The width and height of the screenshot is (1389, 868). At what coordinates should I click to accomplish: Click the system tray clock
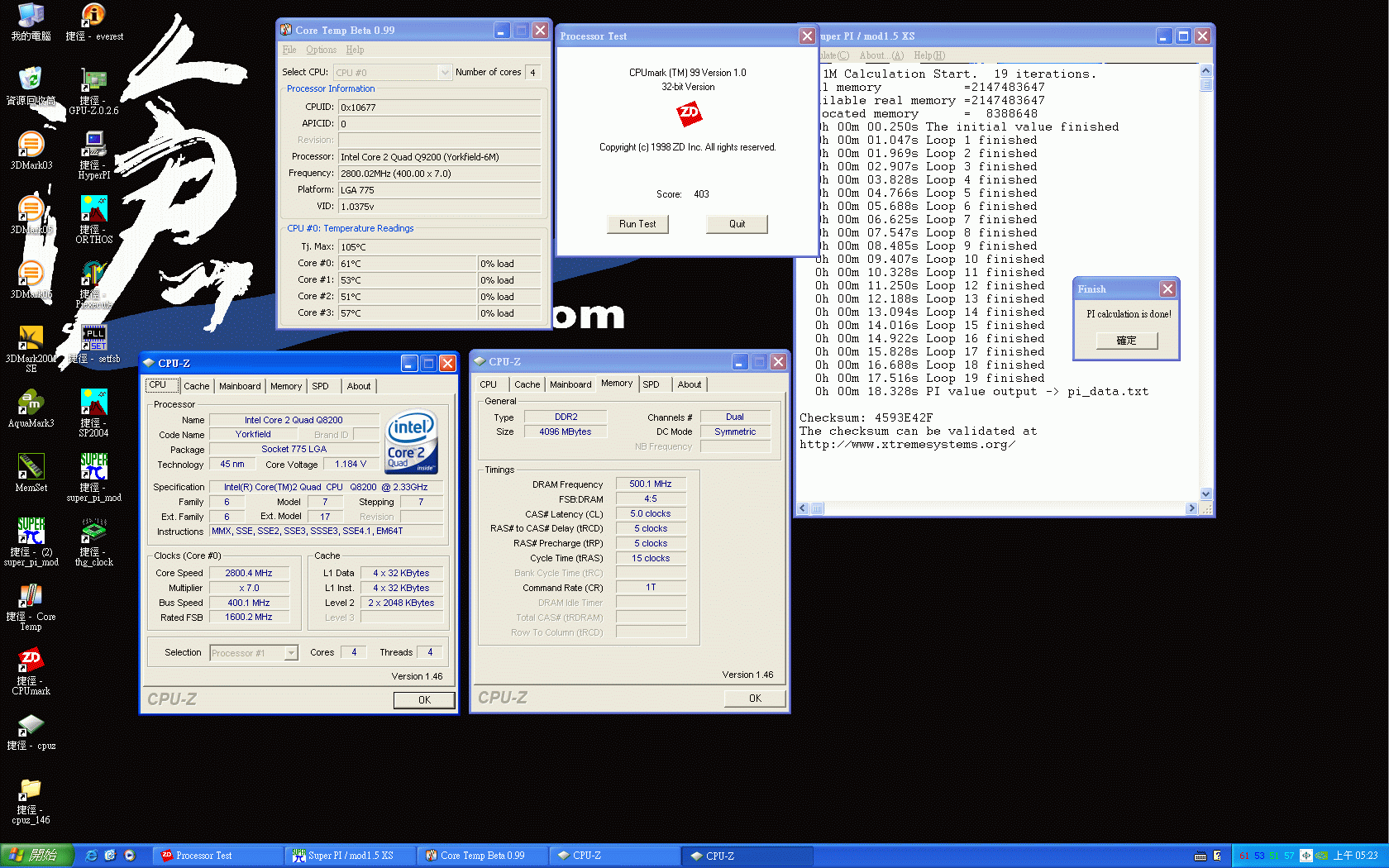(x=1355, y=856)
